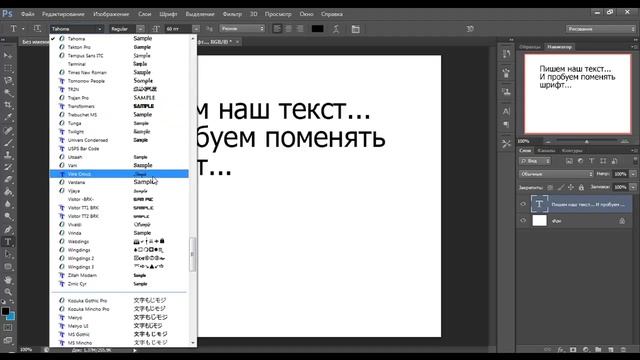This screenshot has height=360, width=640.
Task: Align text left in options bar
Action: [277, 29]
